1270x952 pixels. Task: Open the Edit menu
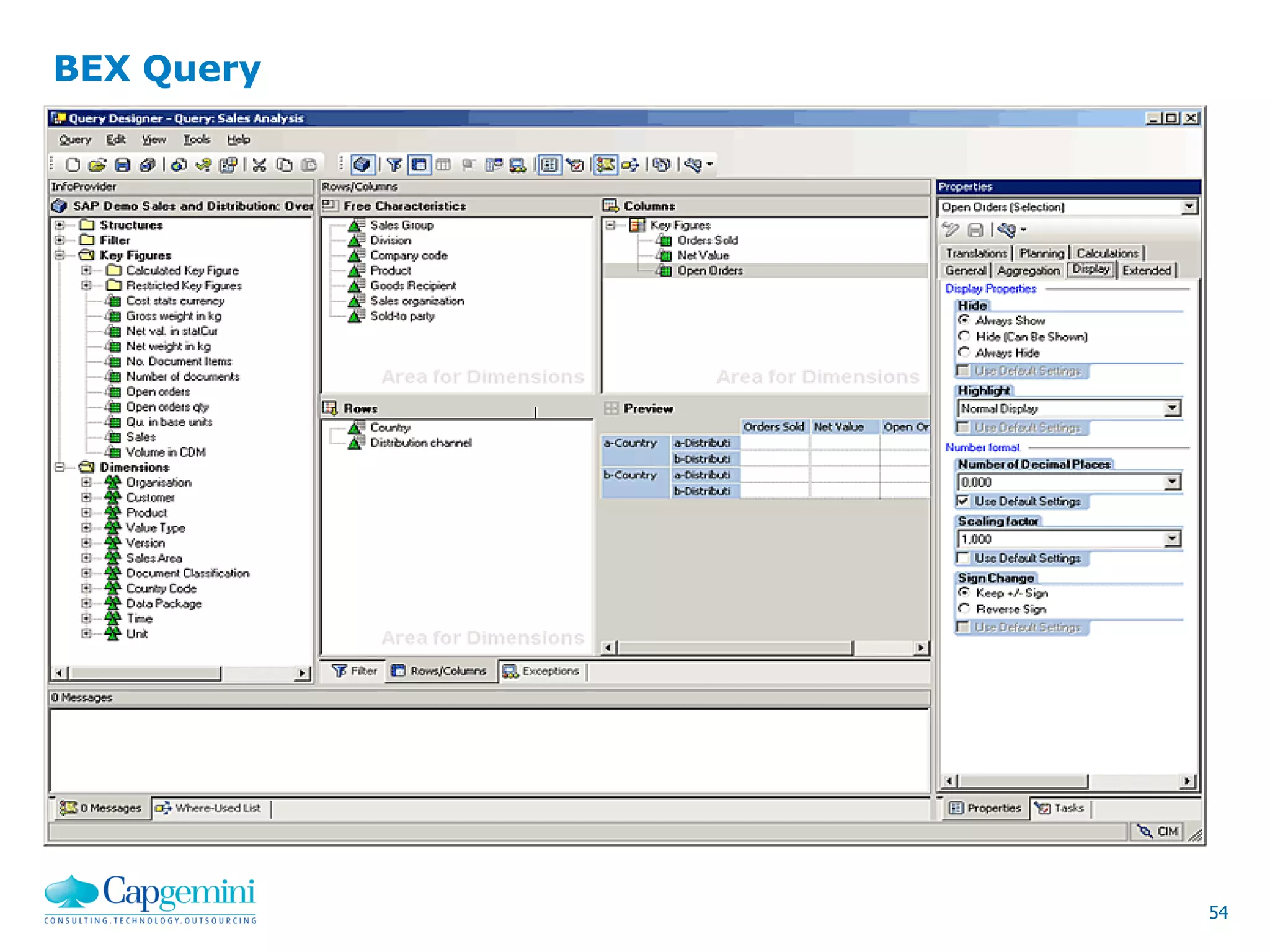(x=115, y=139)
